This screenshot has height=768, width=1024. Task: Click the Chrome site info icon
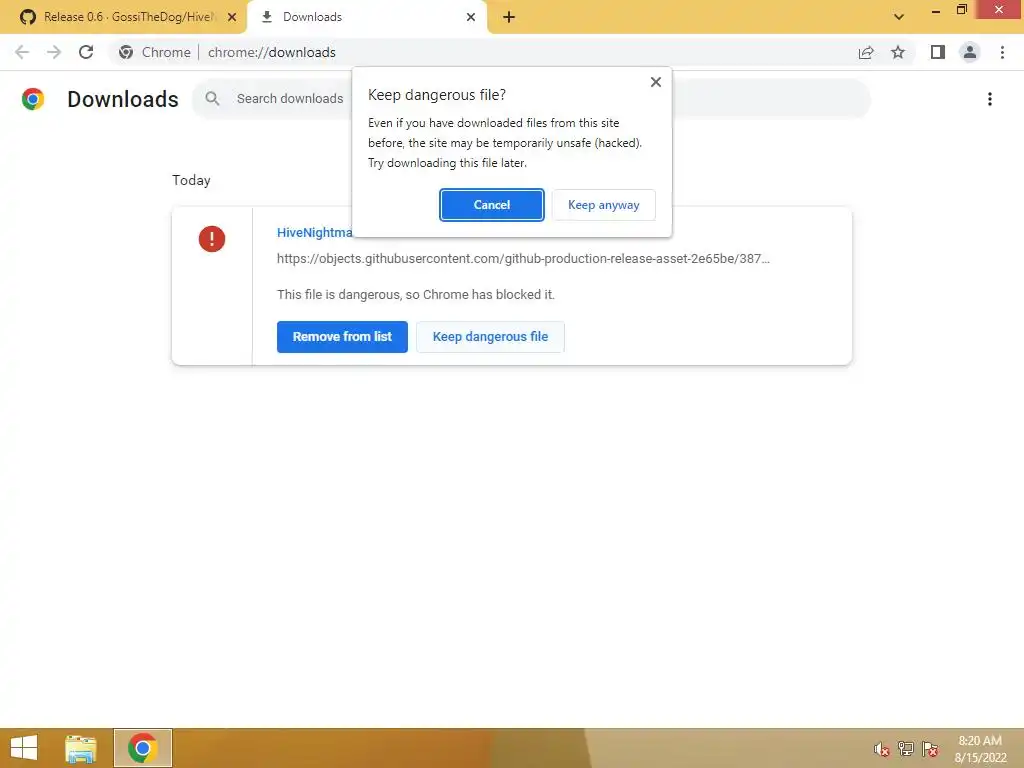point(126,52)
